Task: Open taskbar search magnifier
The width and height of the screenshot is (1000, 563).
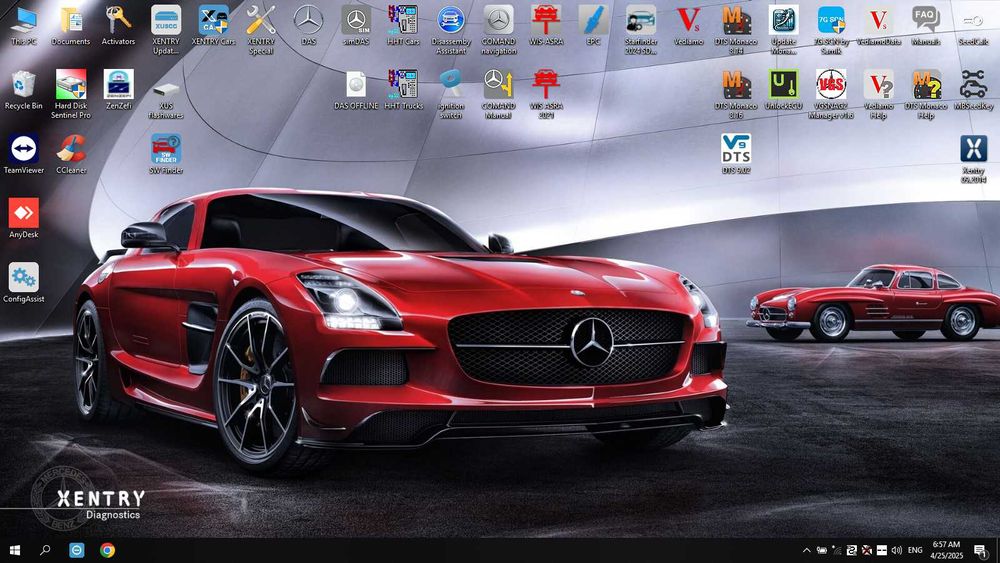Action: coord(45,550)
